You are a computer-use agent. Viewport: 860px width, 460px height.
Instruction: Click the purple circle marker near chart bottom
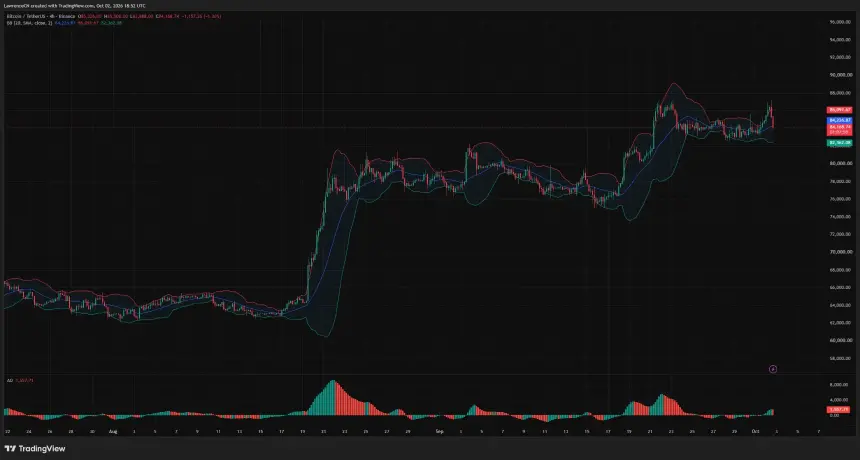773,369
